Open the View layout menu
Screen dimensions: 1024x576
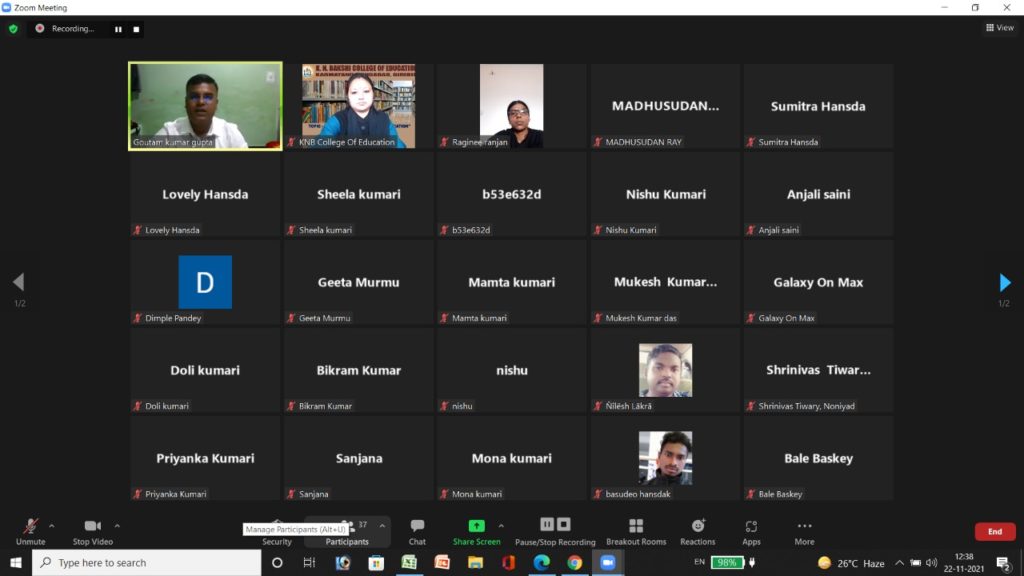pos(1000,27)
